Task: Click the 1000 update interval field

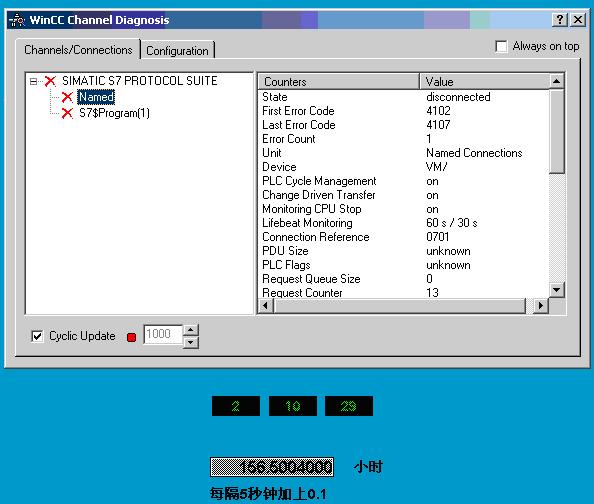Action: point(163,334)
